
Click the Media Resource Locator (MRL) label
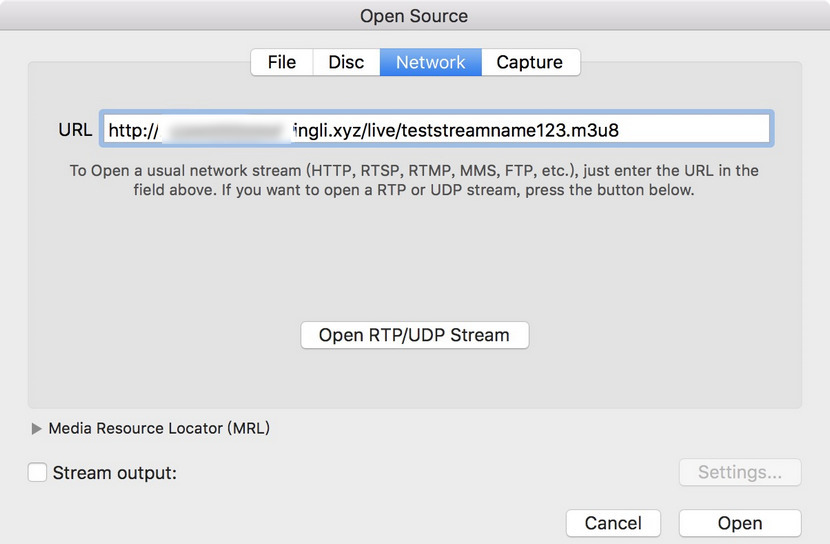tap(159, 428)
